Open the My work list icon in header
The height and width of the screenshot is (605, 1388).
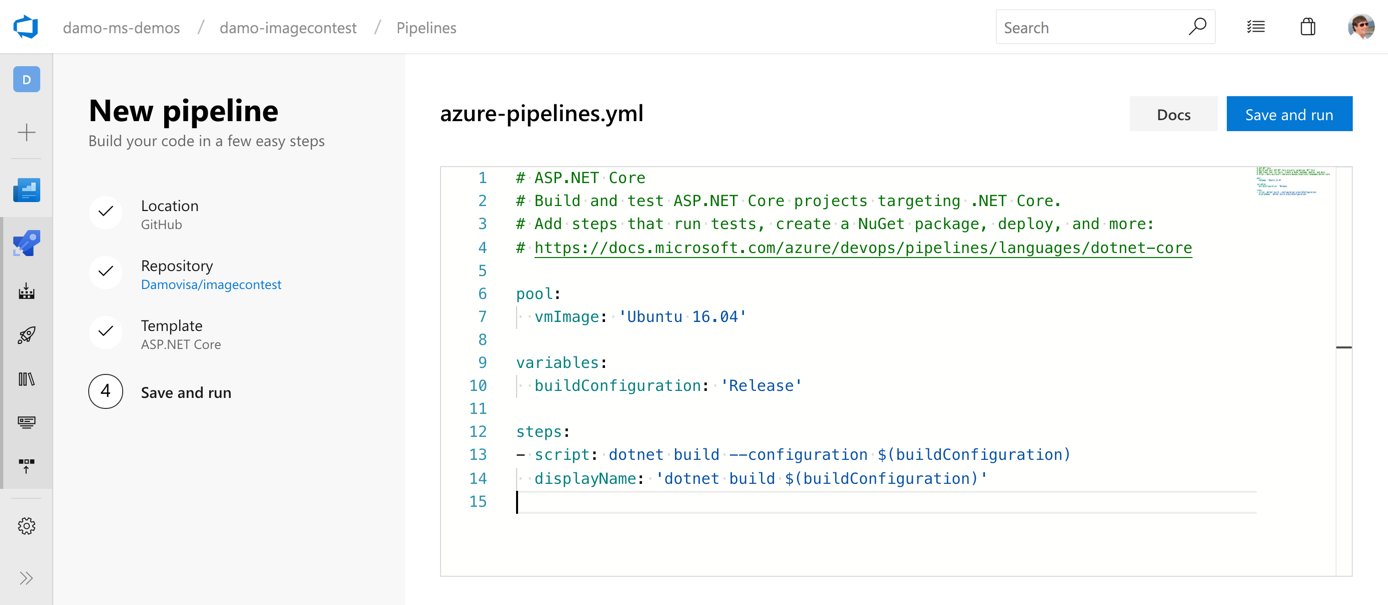click(x=1255, y=26)
